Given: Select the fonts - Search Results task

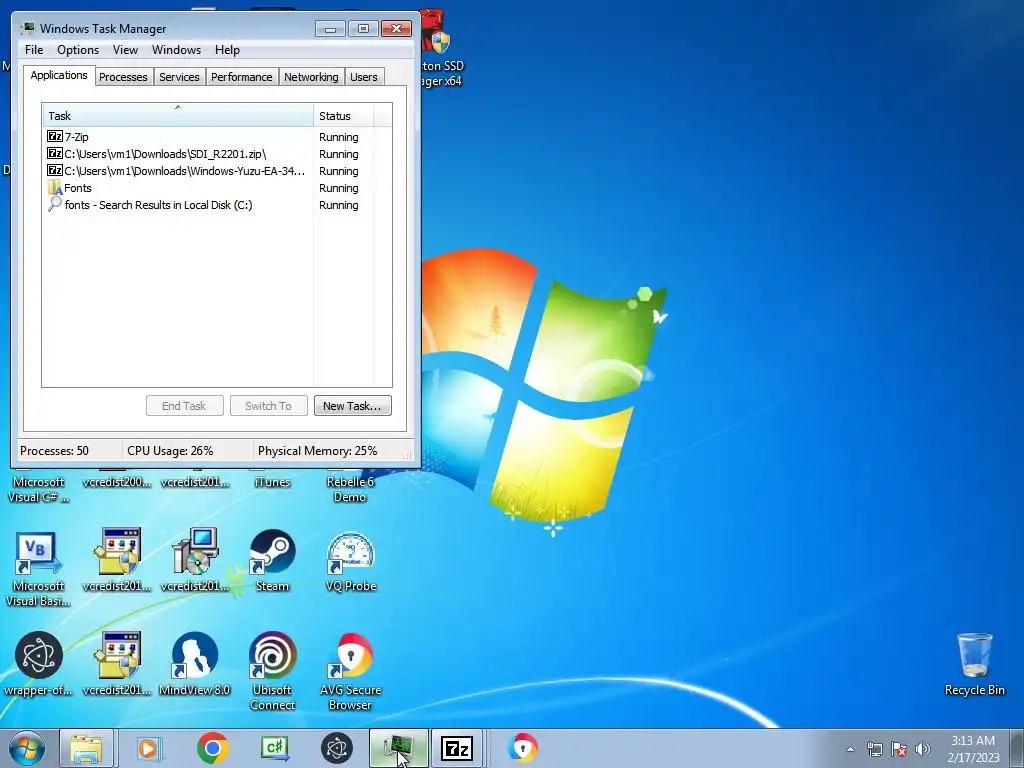Looking at the screenshot, I should [x=208, y=204].
